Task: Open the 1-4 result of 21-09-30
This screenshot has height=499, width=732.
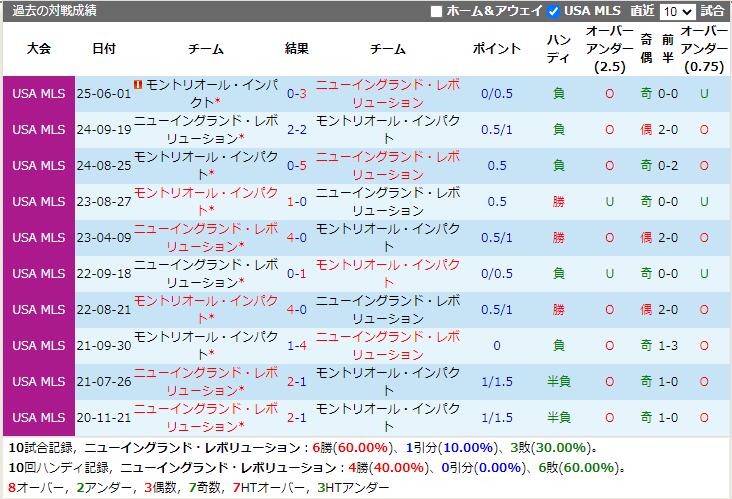Action: point(296,345)
